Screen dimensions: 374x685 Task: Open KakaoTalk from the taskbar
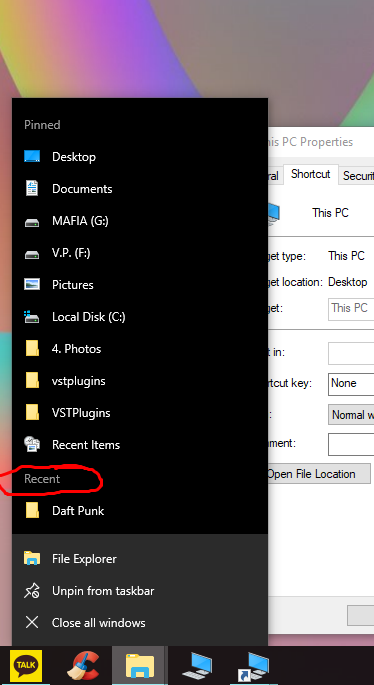point(26,666)
